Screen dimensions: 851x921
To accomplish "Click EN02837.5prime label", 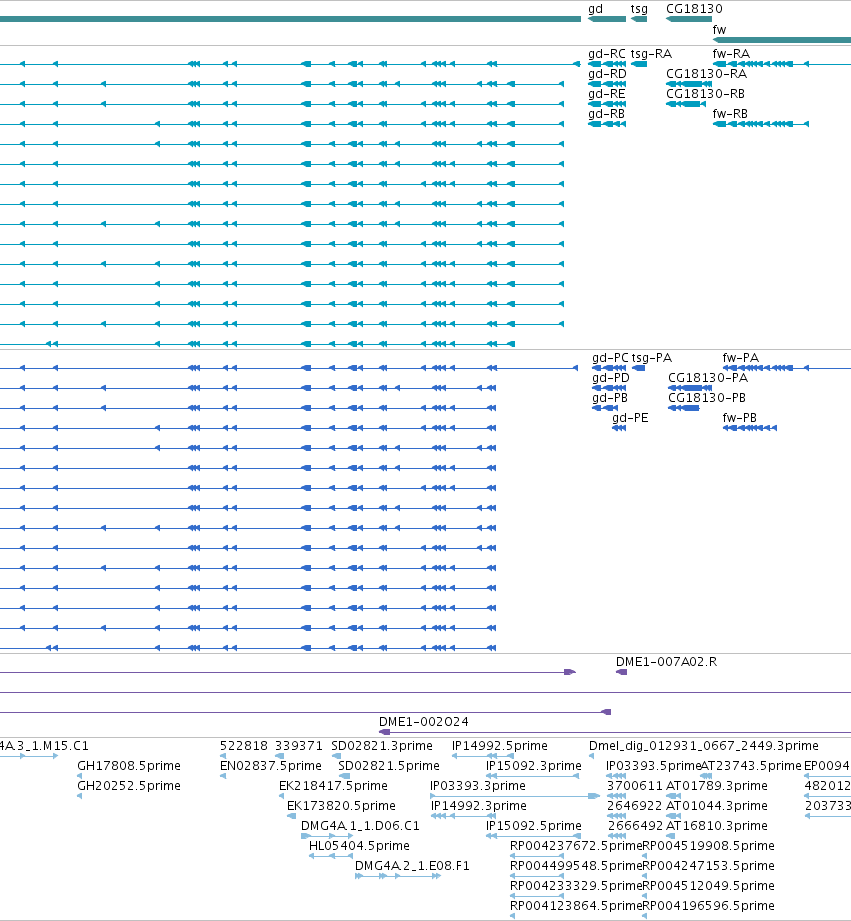I will click(271, 766).
